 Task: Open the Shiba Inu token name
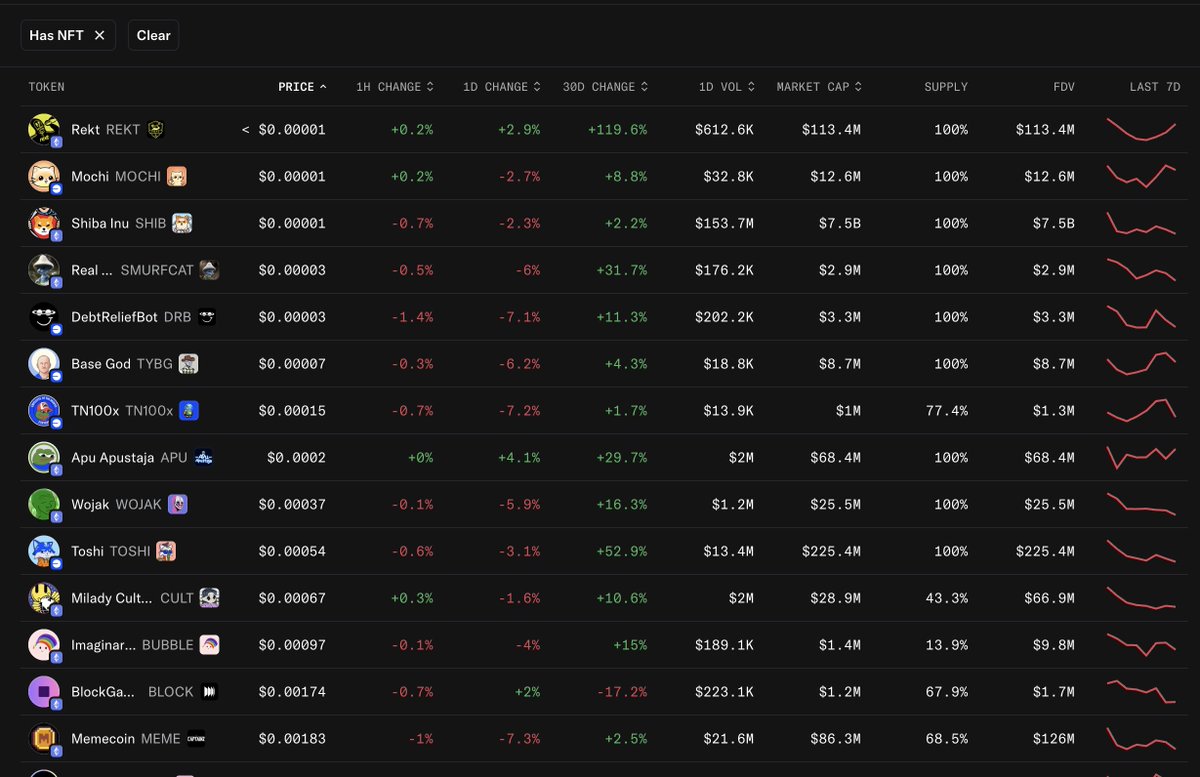click(100, 224)
